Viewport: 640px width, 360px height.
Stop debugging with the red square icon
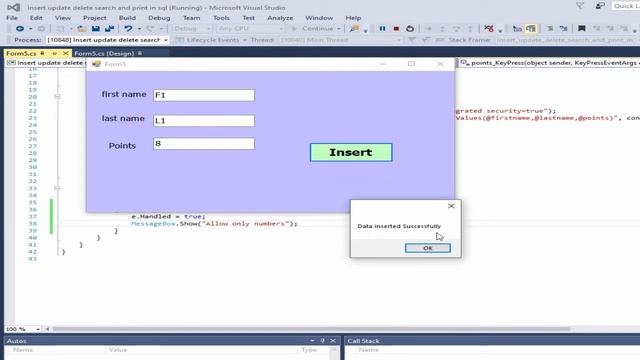[396, 29]
